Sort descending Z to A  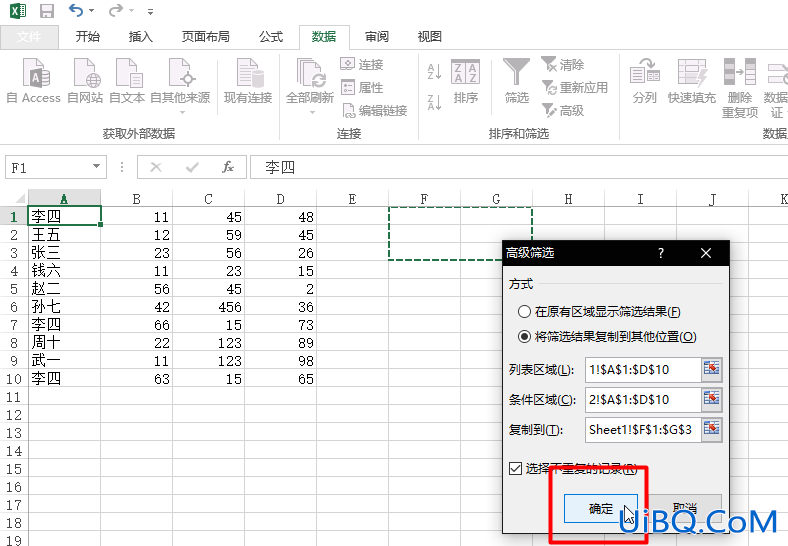pos(434,102)
